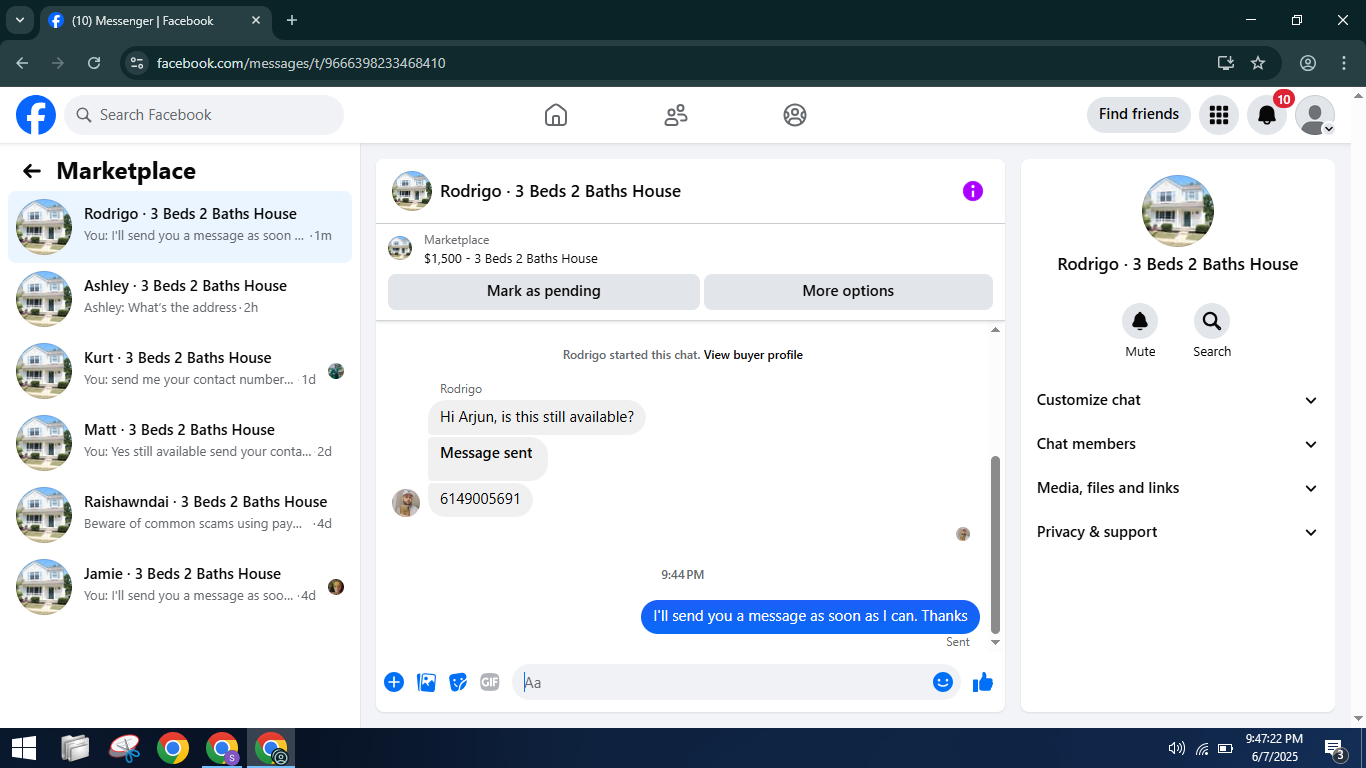The height and width of the screenshot is (768, 1366).
Task: Install app icon in the address bar
Action: point(1225,63)
